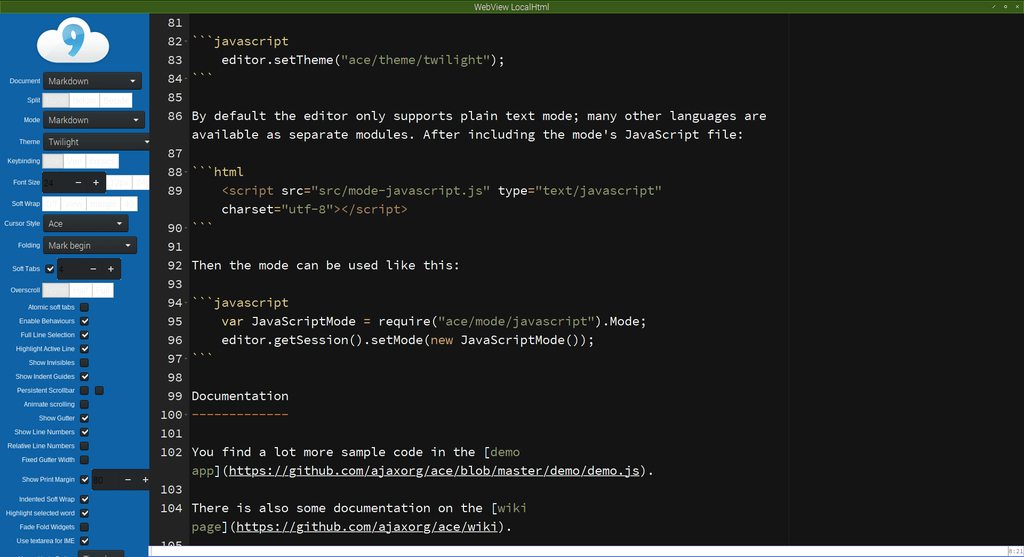Screen dimensions: 1024x557
Task: Decrease print margin column with minus
Action: (x=128, y=480)
